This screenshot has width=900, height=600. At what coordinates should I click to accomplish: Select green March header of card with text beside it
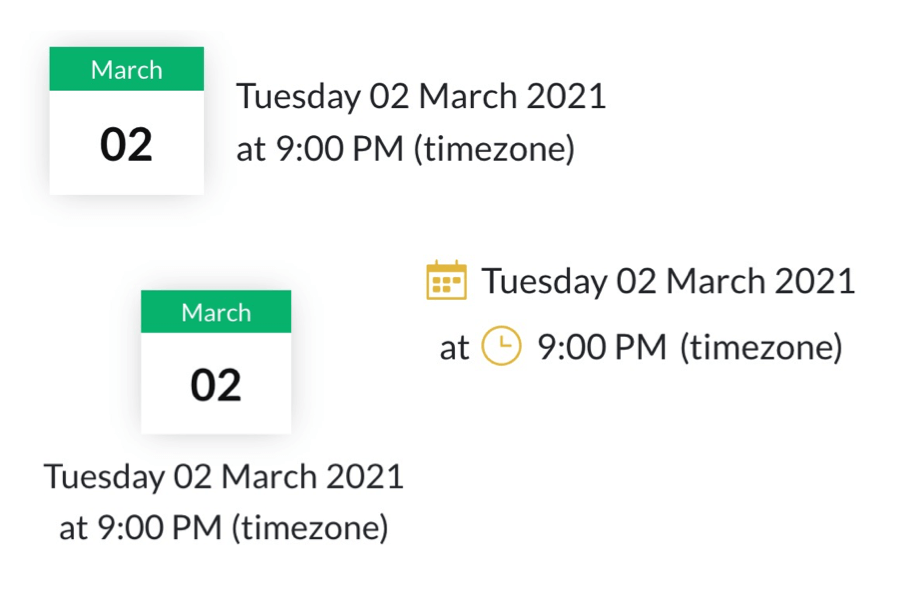(x=126, y=69)
